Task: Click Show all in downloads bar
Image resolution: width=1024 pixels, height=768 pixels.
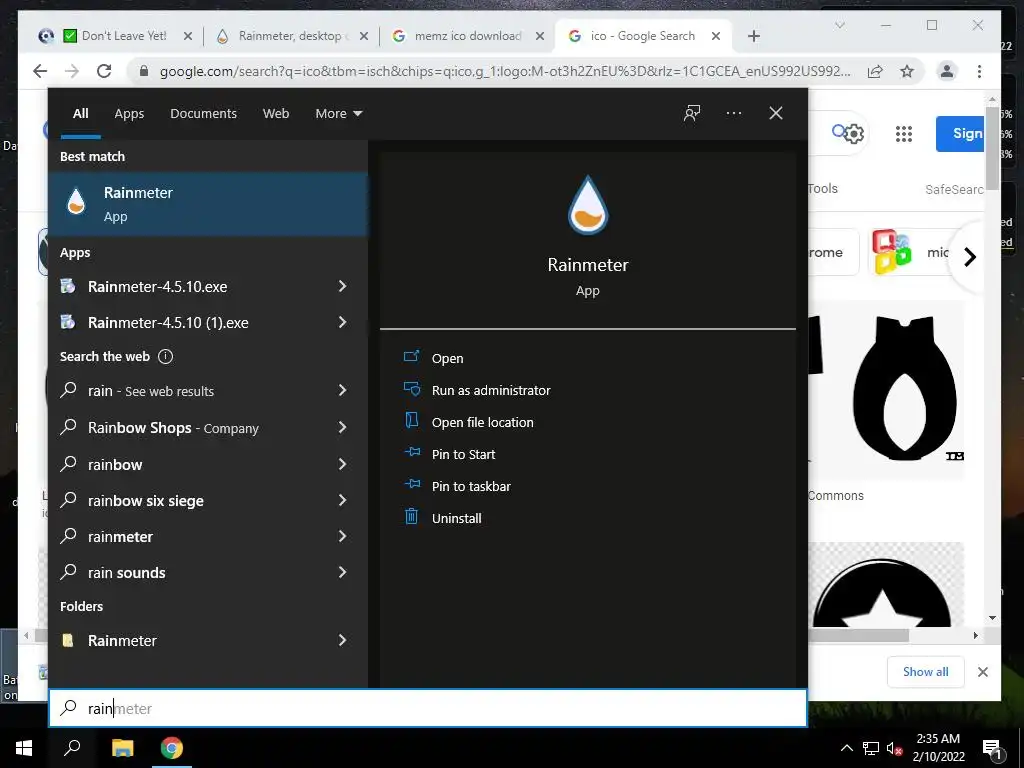Action: (925, 671)
